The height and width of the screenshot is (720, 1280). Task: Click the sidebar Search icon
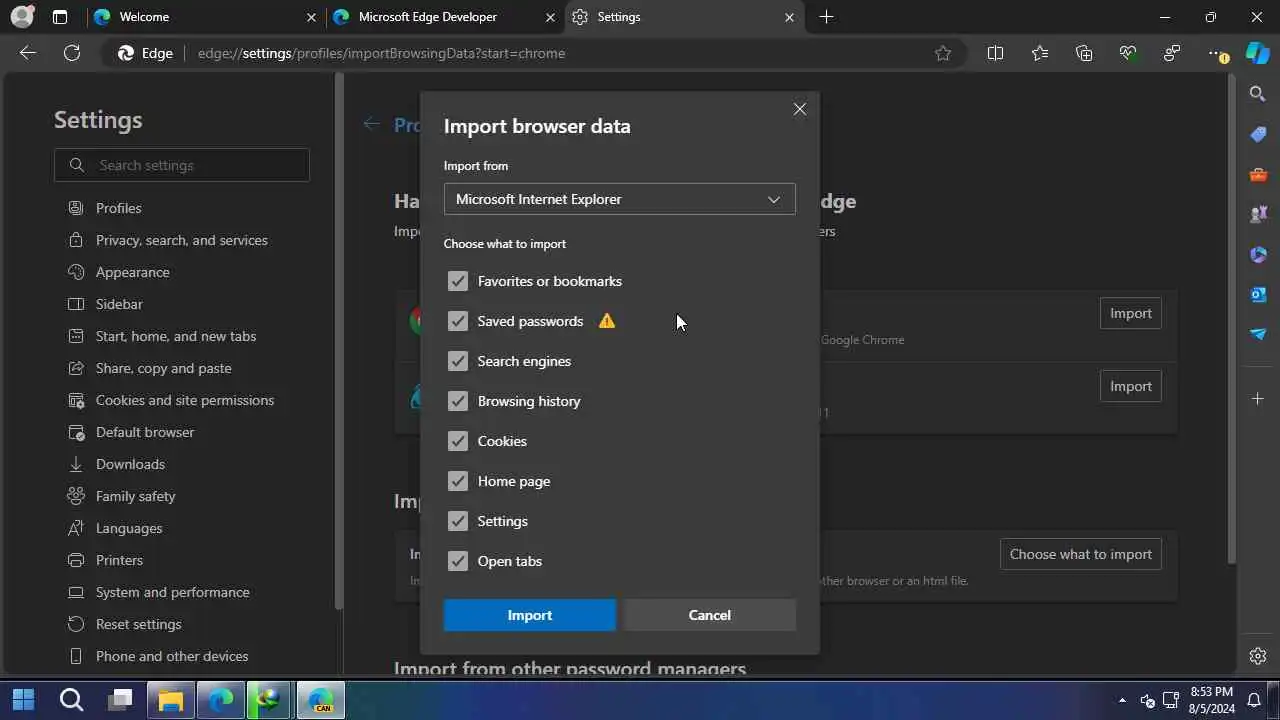click(x=1258, y=94)
